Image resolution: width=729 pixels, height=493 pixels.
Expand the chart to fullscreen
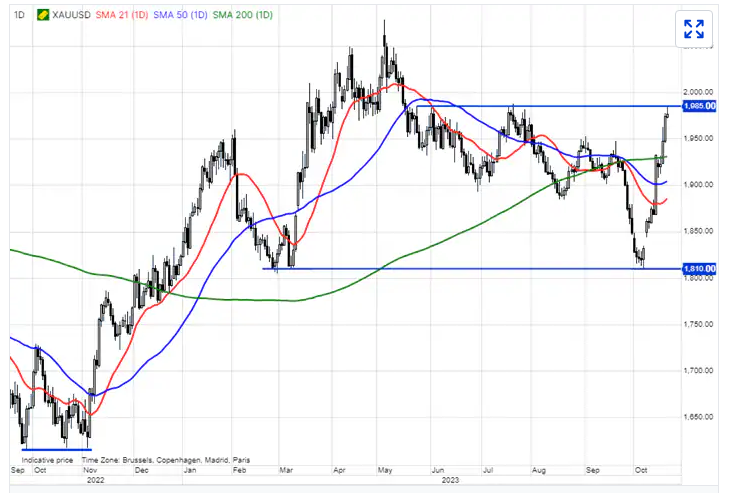click(694, 29)
